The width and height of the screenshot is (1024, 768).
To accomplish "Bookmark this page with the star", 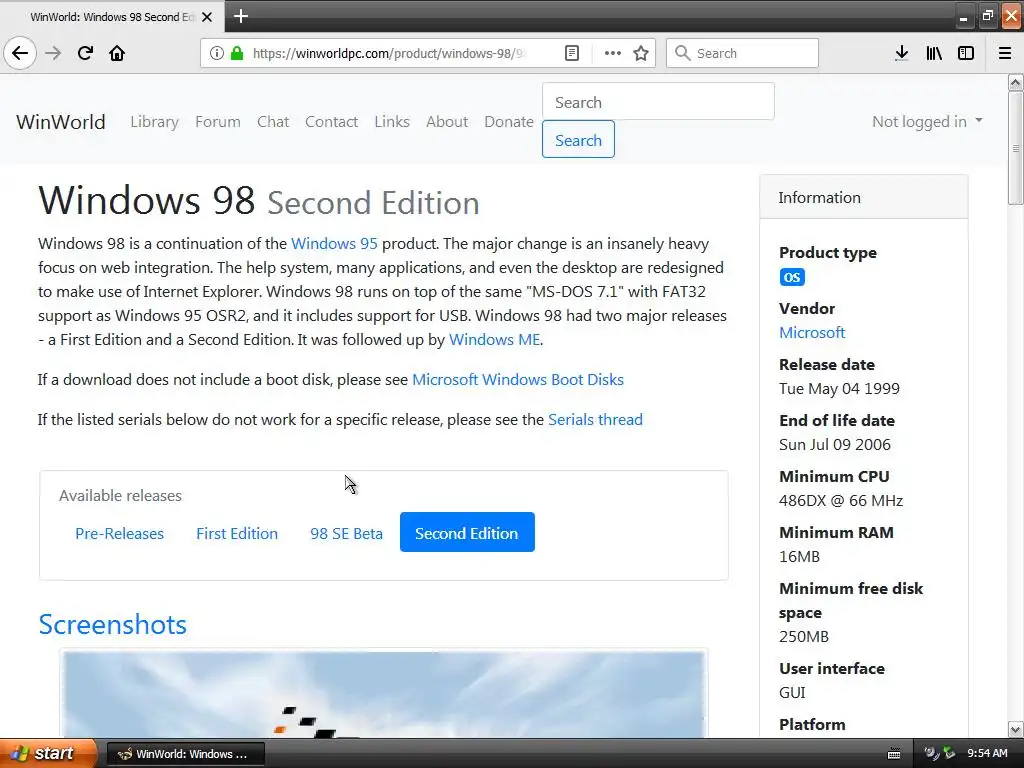I will (641, 53).
